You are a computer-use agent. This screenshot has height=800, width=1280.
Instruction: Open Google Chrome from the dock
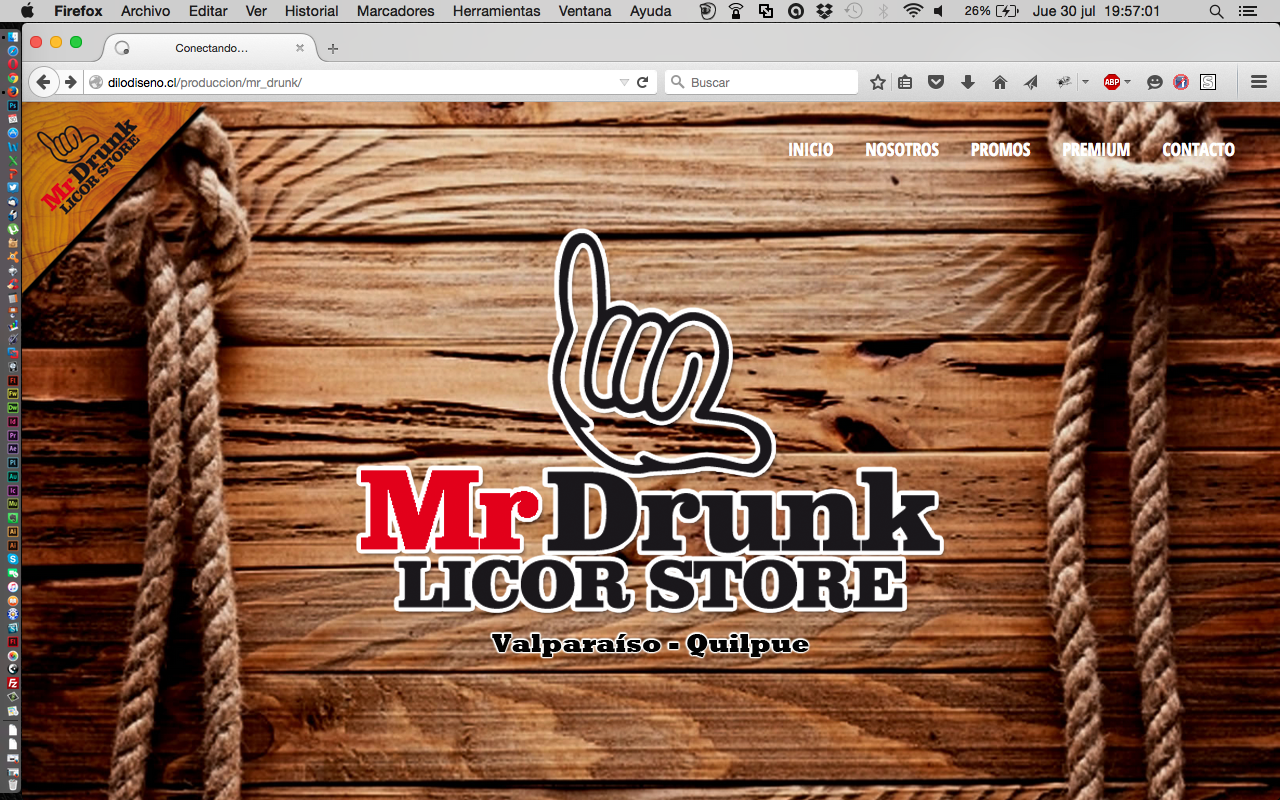click(13, 77)
